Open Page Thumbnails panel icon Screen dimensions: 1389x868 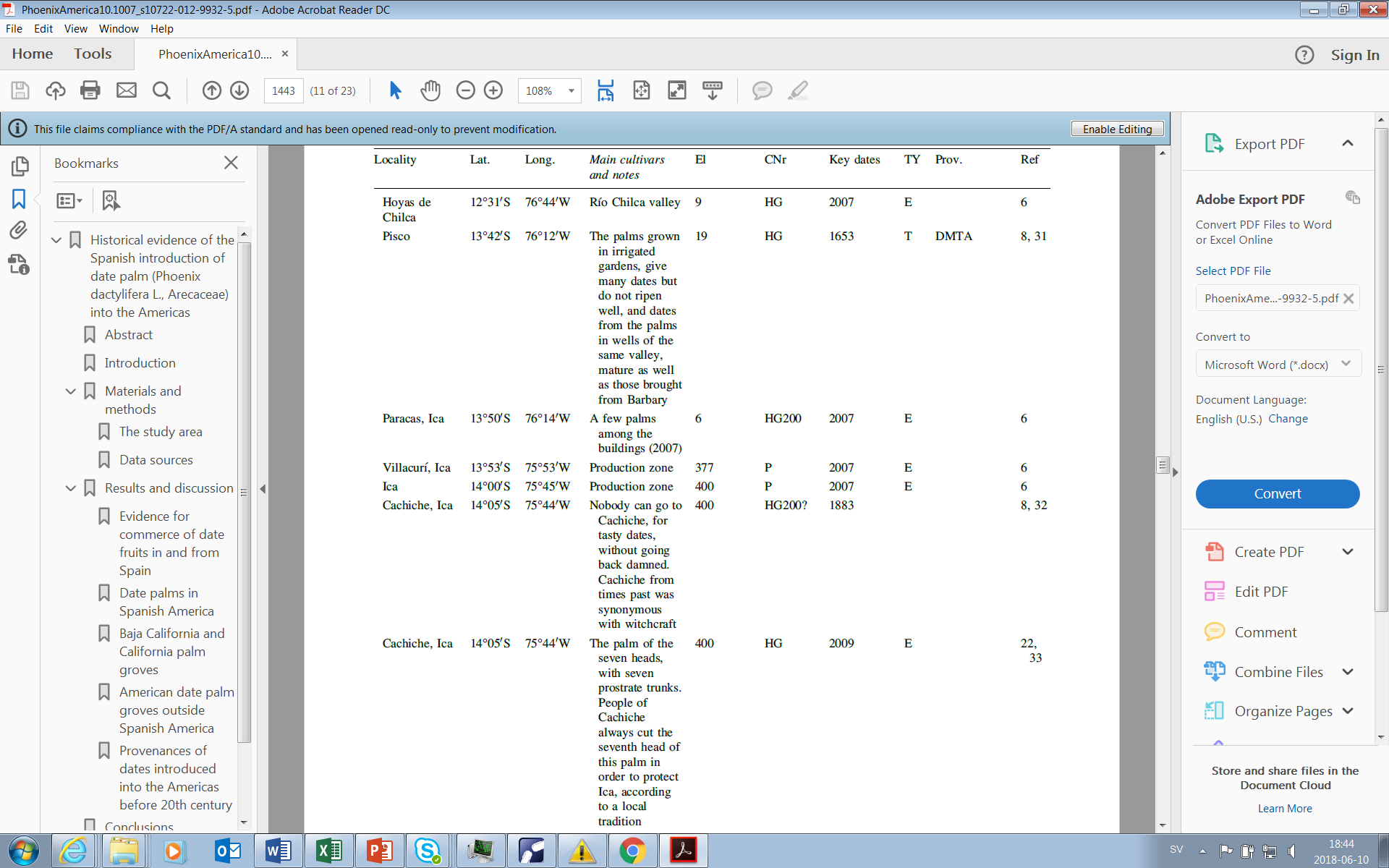coord(20,166)
